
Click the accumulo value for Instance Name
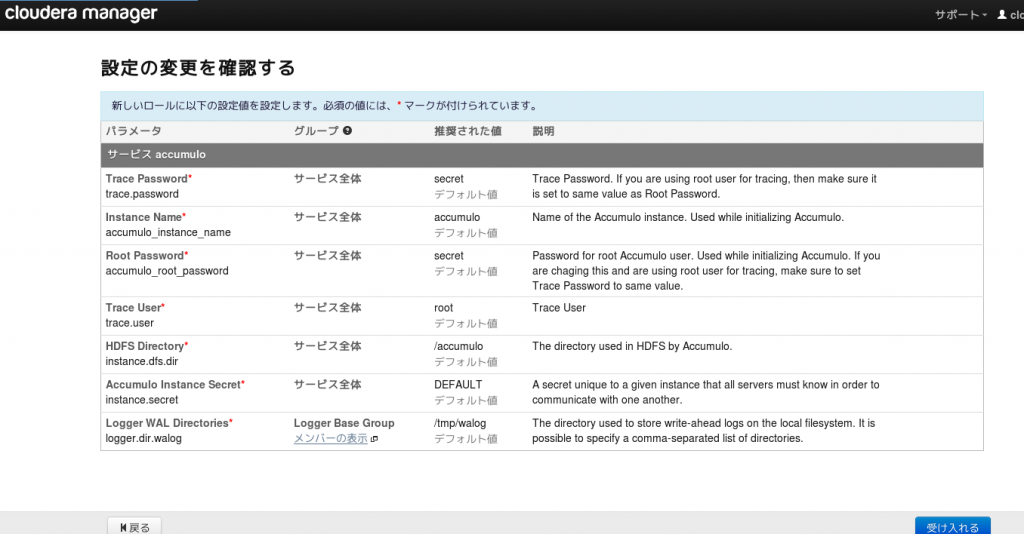pyautogui.click(x=457, y=217)
